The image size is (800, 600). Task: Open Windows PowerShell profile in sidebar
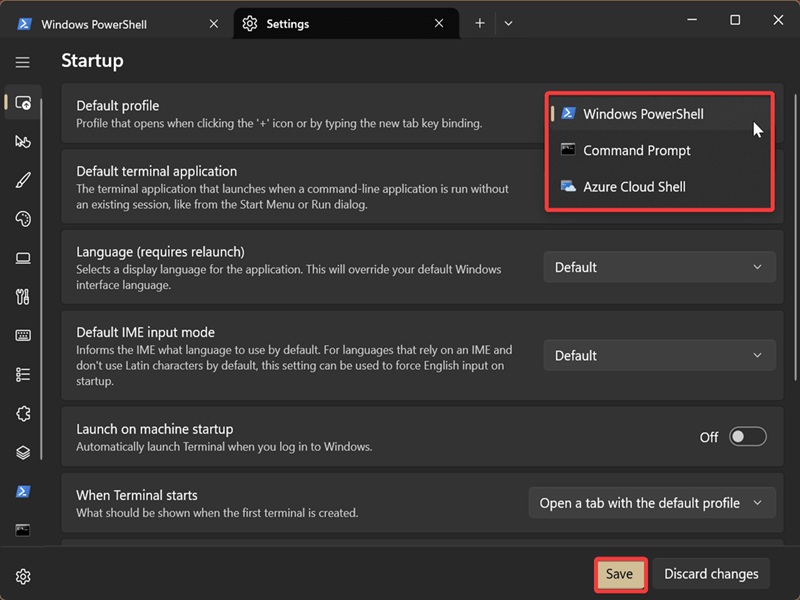tap(23, 491)
